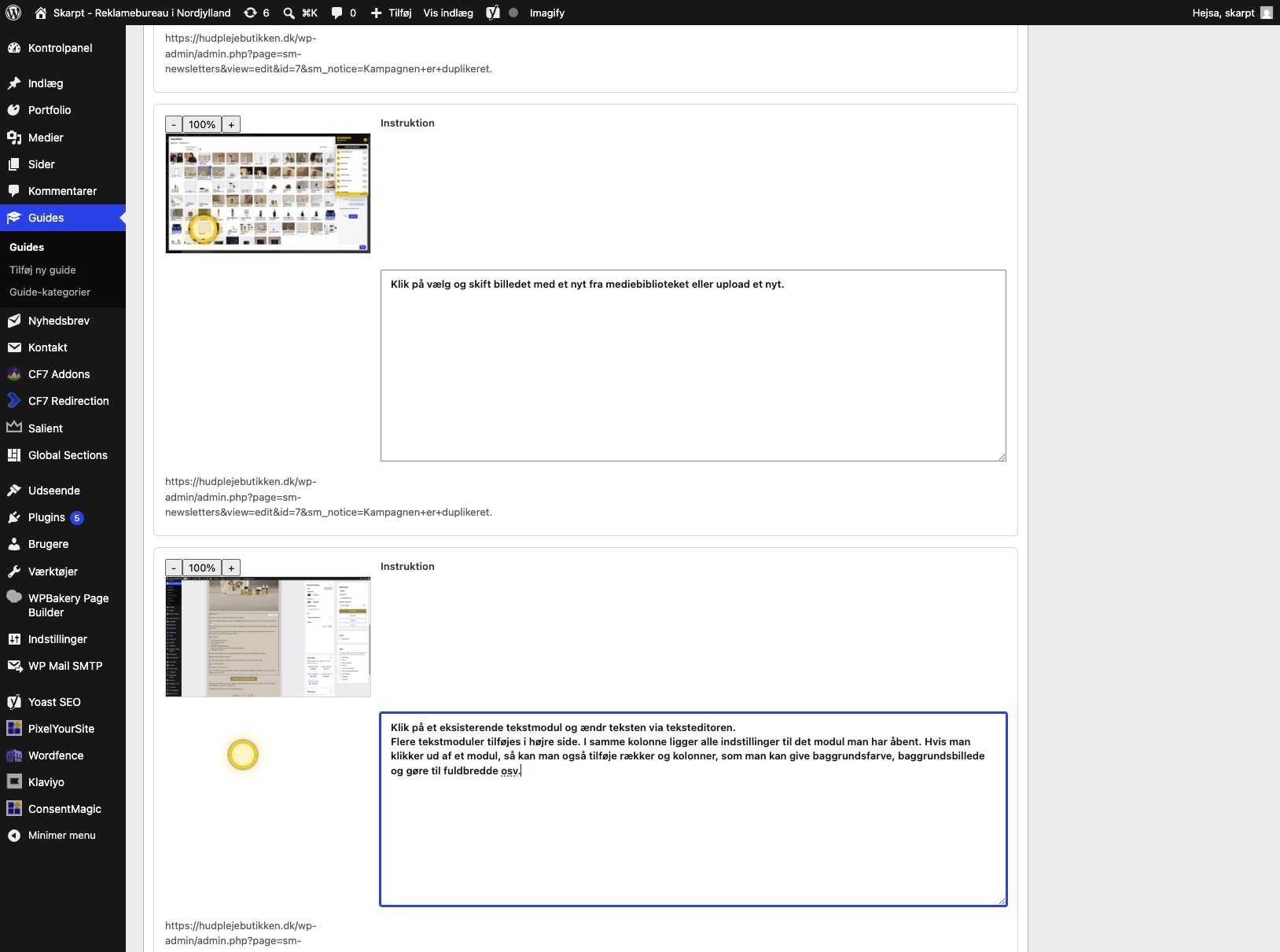Reset zoom using first 100% button
Image resolution: width=1280 pixels, height=952 pixels.
point(202,124)
